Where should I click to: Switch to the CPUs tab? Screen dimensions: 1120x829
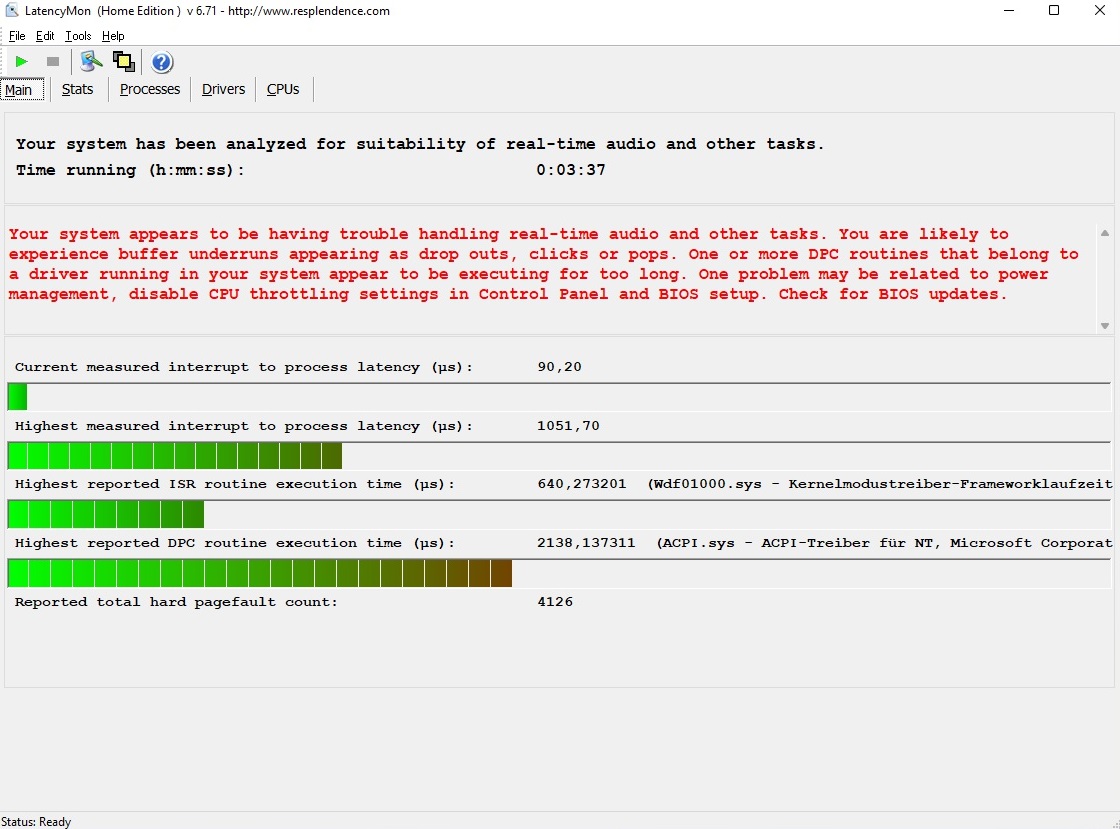(283, 89)
